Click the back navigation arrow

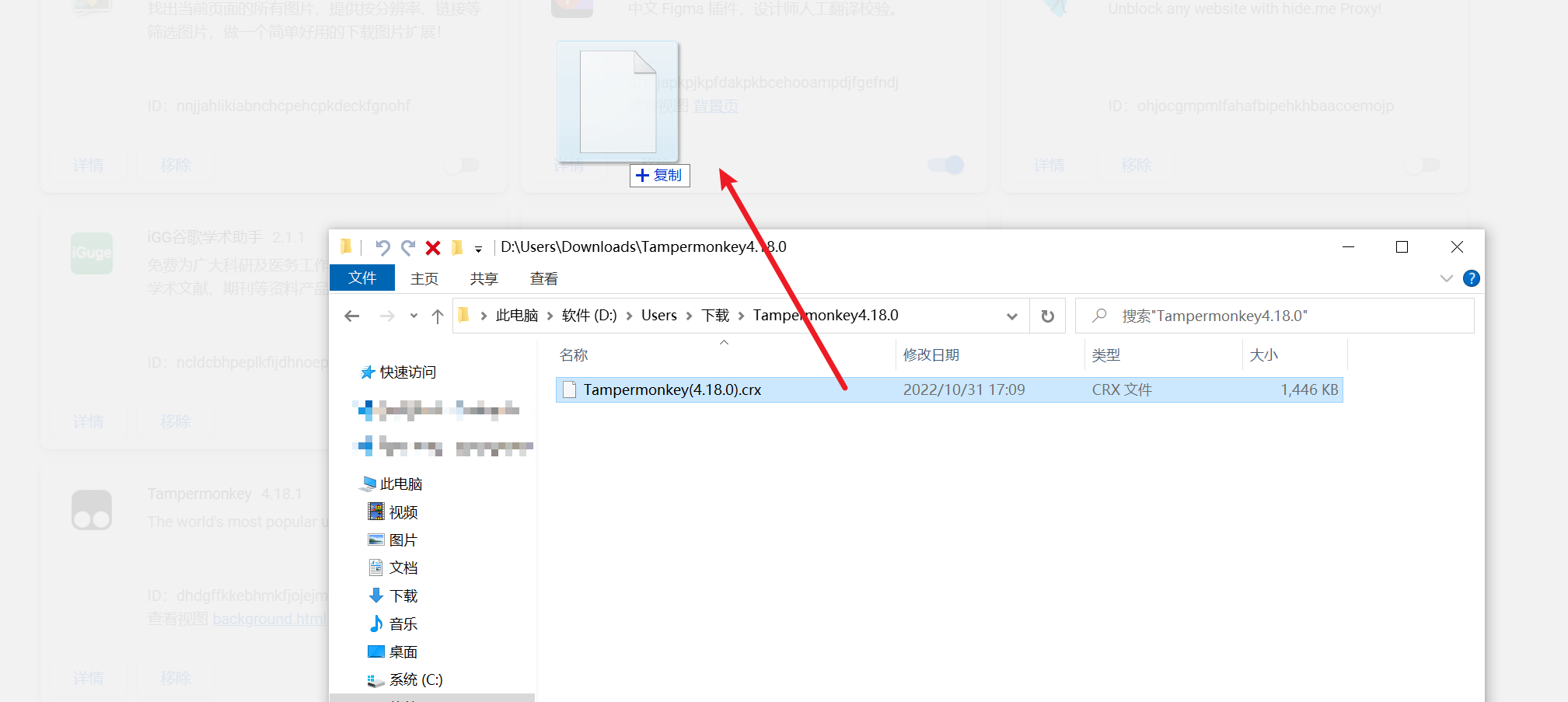pos(352,316)
